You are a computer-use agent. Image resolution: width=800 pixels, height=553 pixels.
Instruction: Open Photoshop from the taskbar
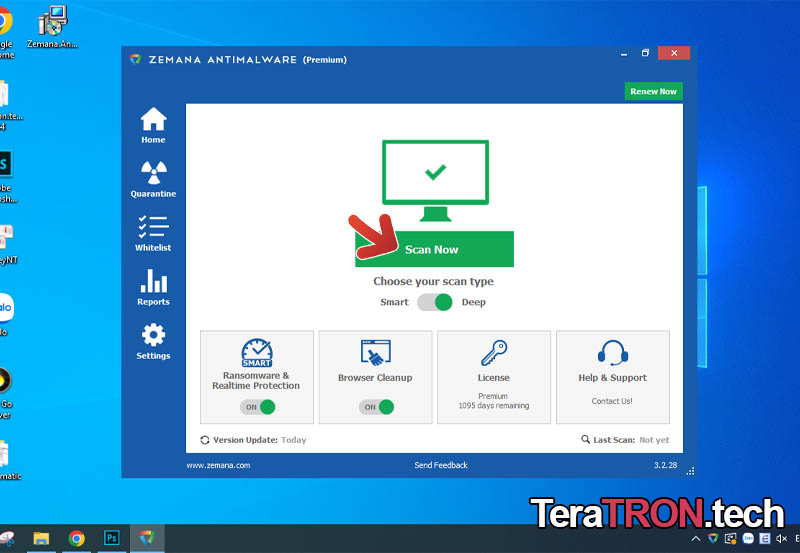[112, 538]
